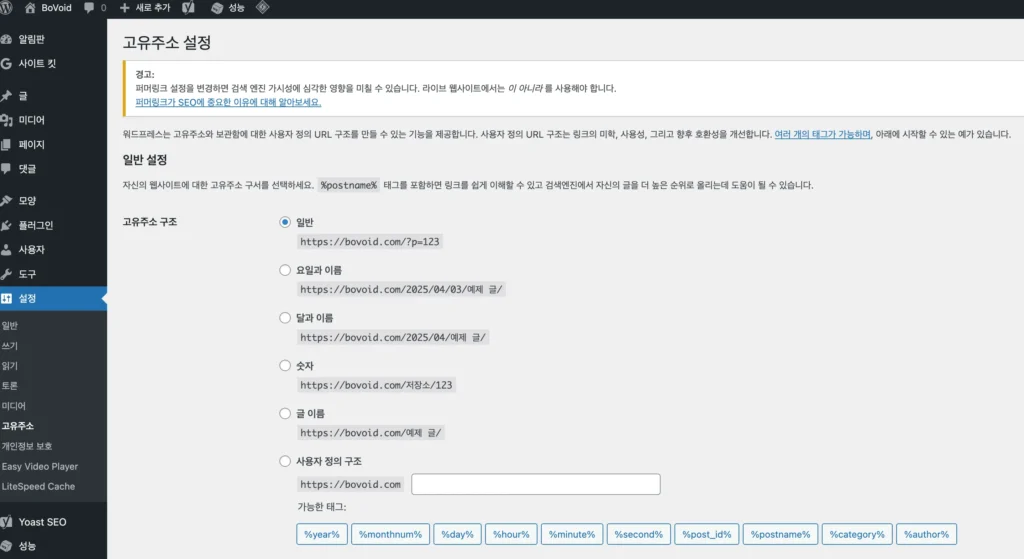The image size is (1024, 559).
Task: Click the 플러그인 plugin icon in sidebar
Action: (8, 225)
